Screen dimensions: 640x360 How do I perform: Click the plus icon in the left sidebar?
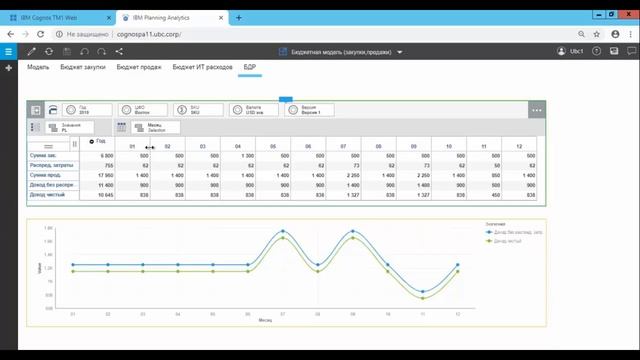click(9, 68)
